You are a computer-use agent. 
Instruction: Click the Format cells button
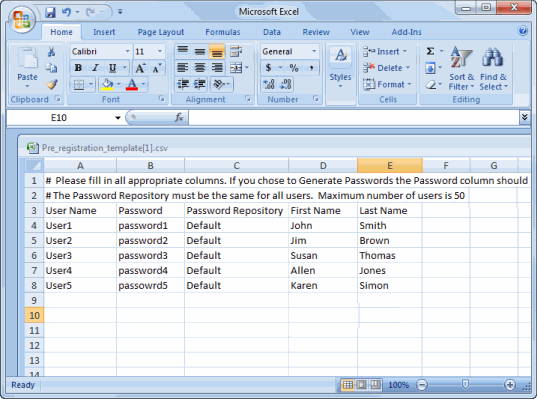pyautogui.click(x=387, y=84)
